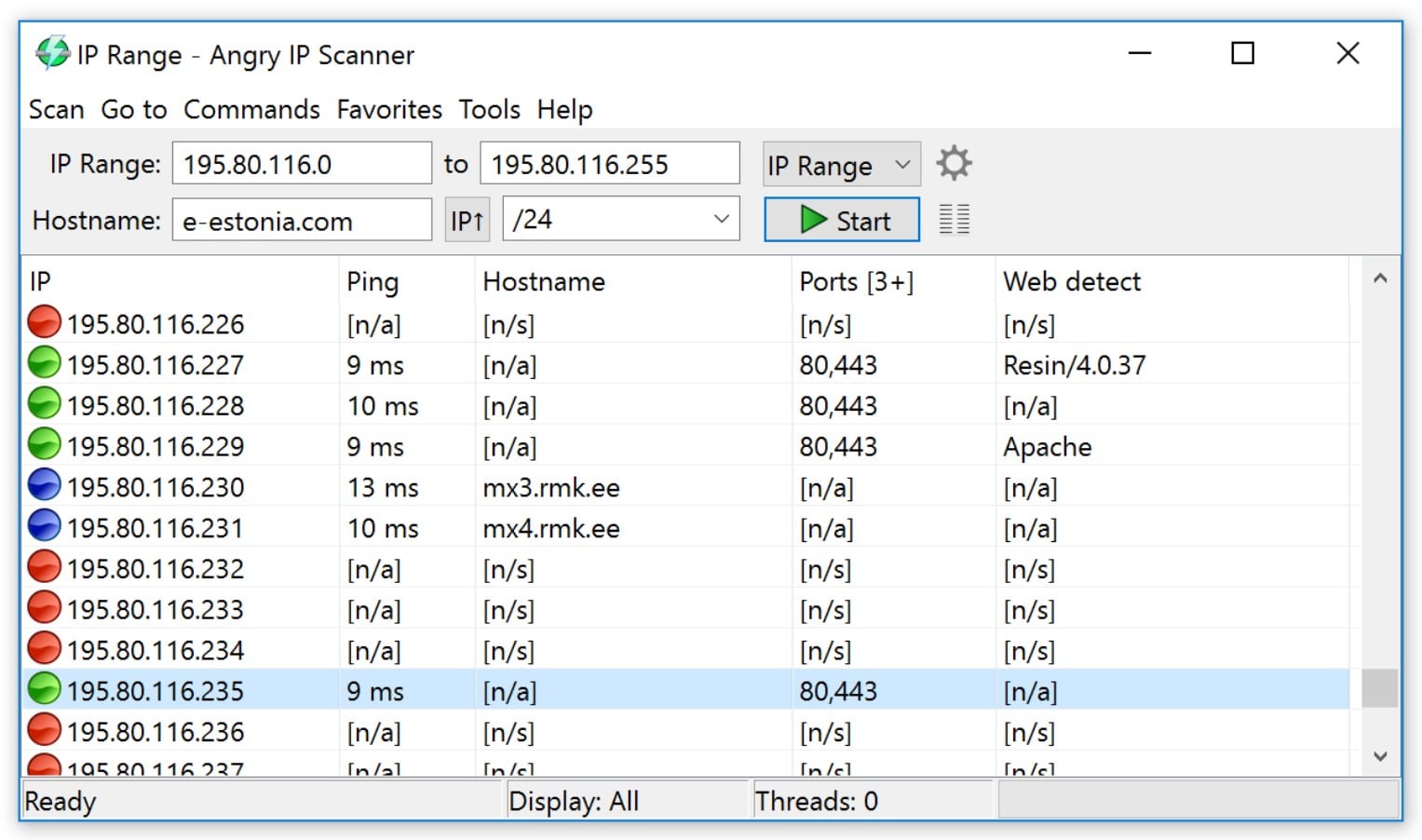Click the fetchers selection icon beside Start
The width and height of the screenshot is (1422, 840).
(953, 220)
